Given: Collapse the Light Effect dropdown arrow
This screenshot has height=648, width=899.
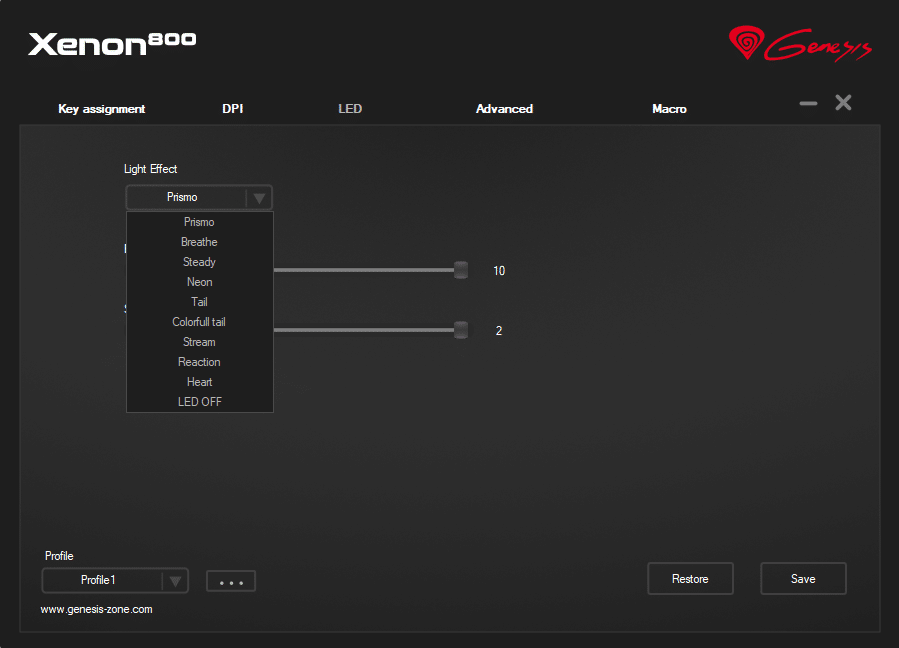Looking at the screenshot, I should (x=259, y=198).
